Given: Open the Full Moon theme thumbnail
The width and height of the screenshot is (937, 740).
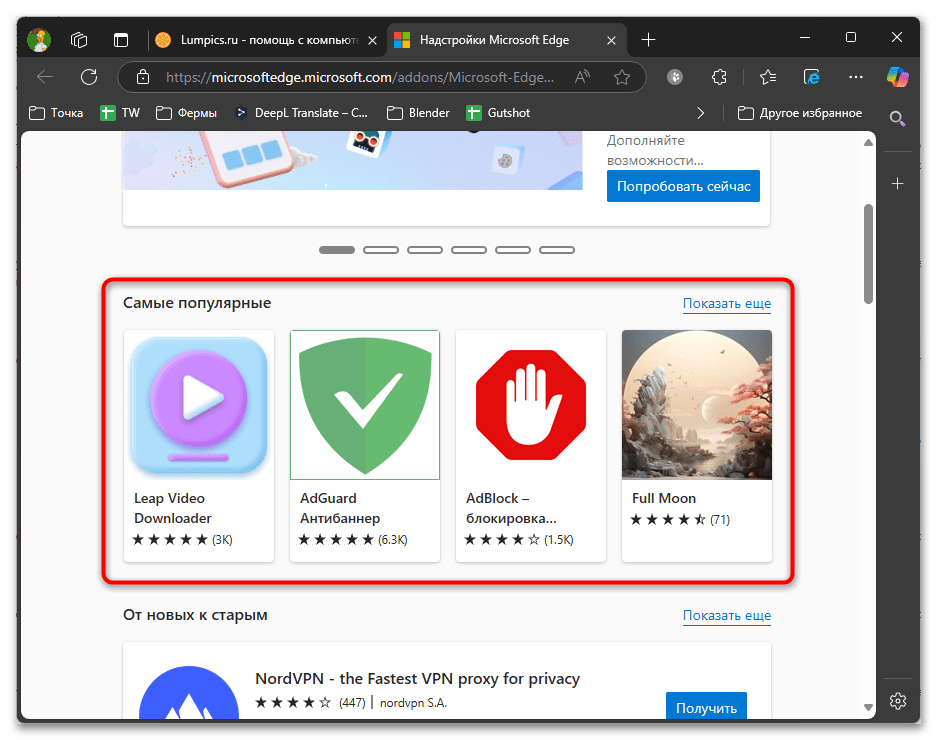Looking at the screenshot, I should point(697,405).
